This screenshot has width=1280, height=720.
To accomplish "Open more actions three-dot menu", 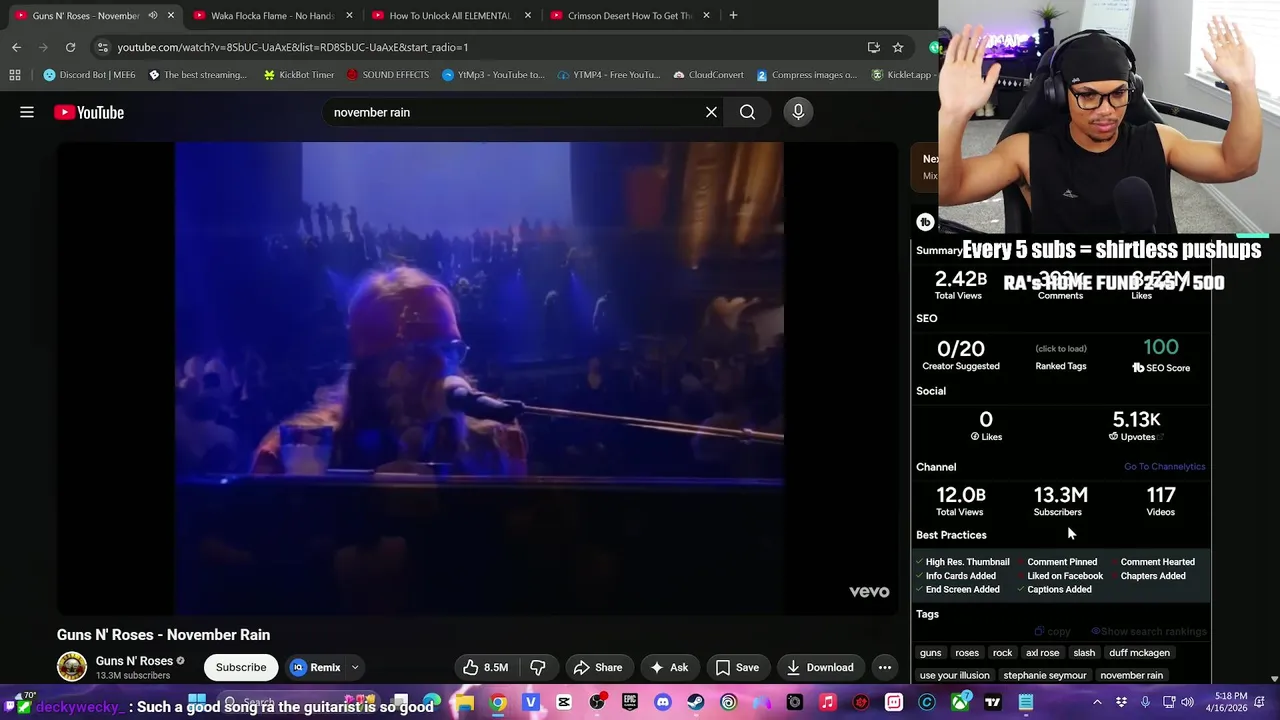I will tap(885, 667).
